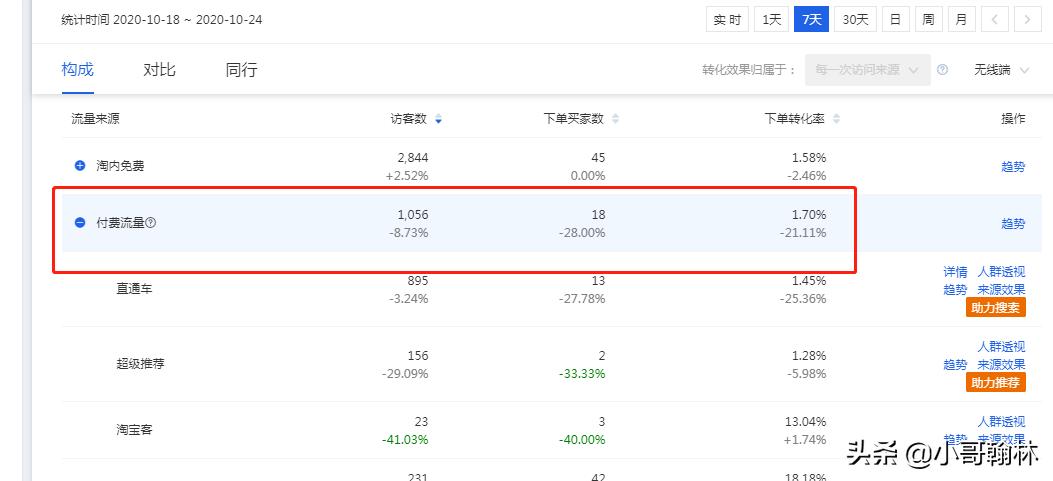Select the 周 granularity button
The height and width of the screenshot is (481, 1053).
(x=928, y=19)
